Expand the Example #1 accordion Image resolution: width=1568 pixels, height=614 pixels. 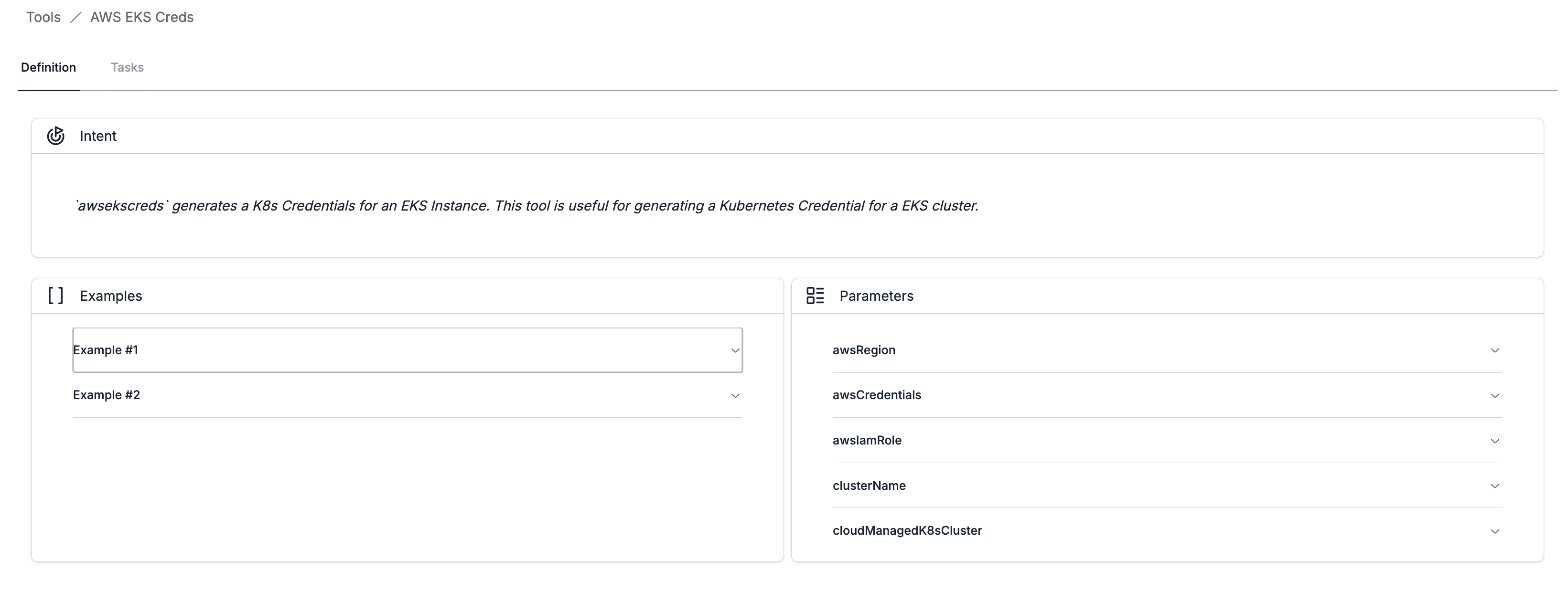pyautogui.click(x=407, y=350)
